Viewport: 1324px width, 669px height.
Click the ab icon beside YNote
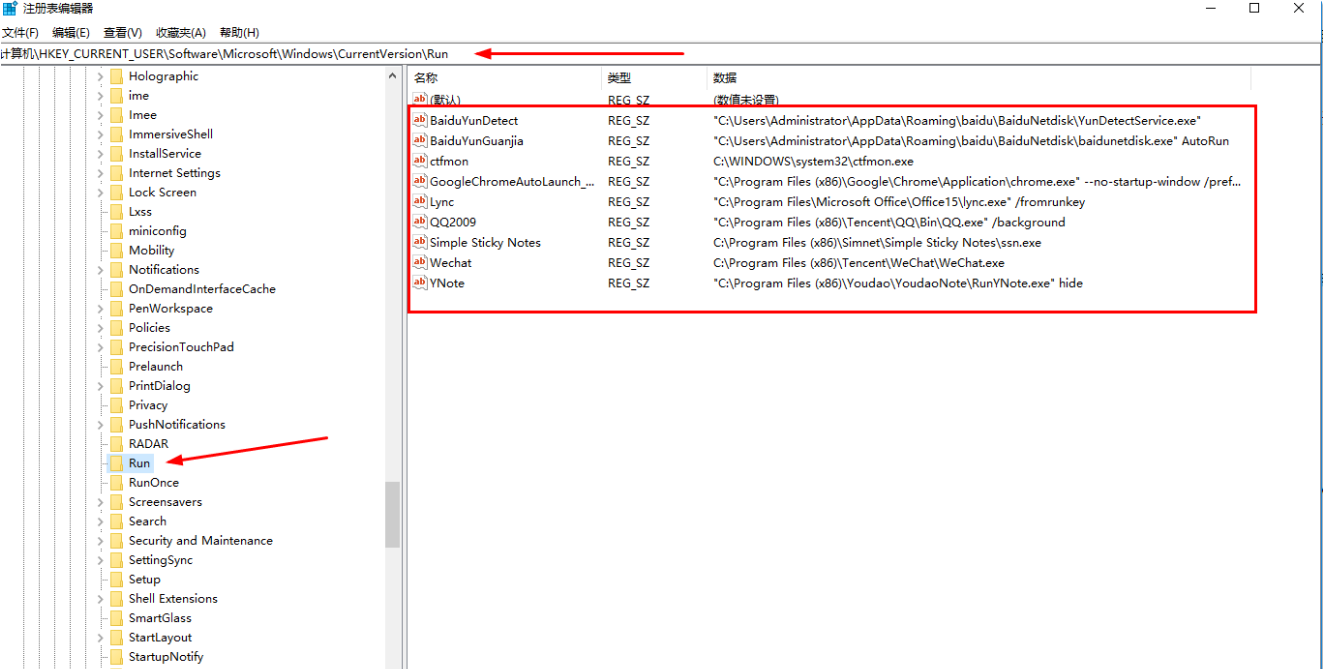point(420,283)
